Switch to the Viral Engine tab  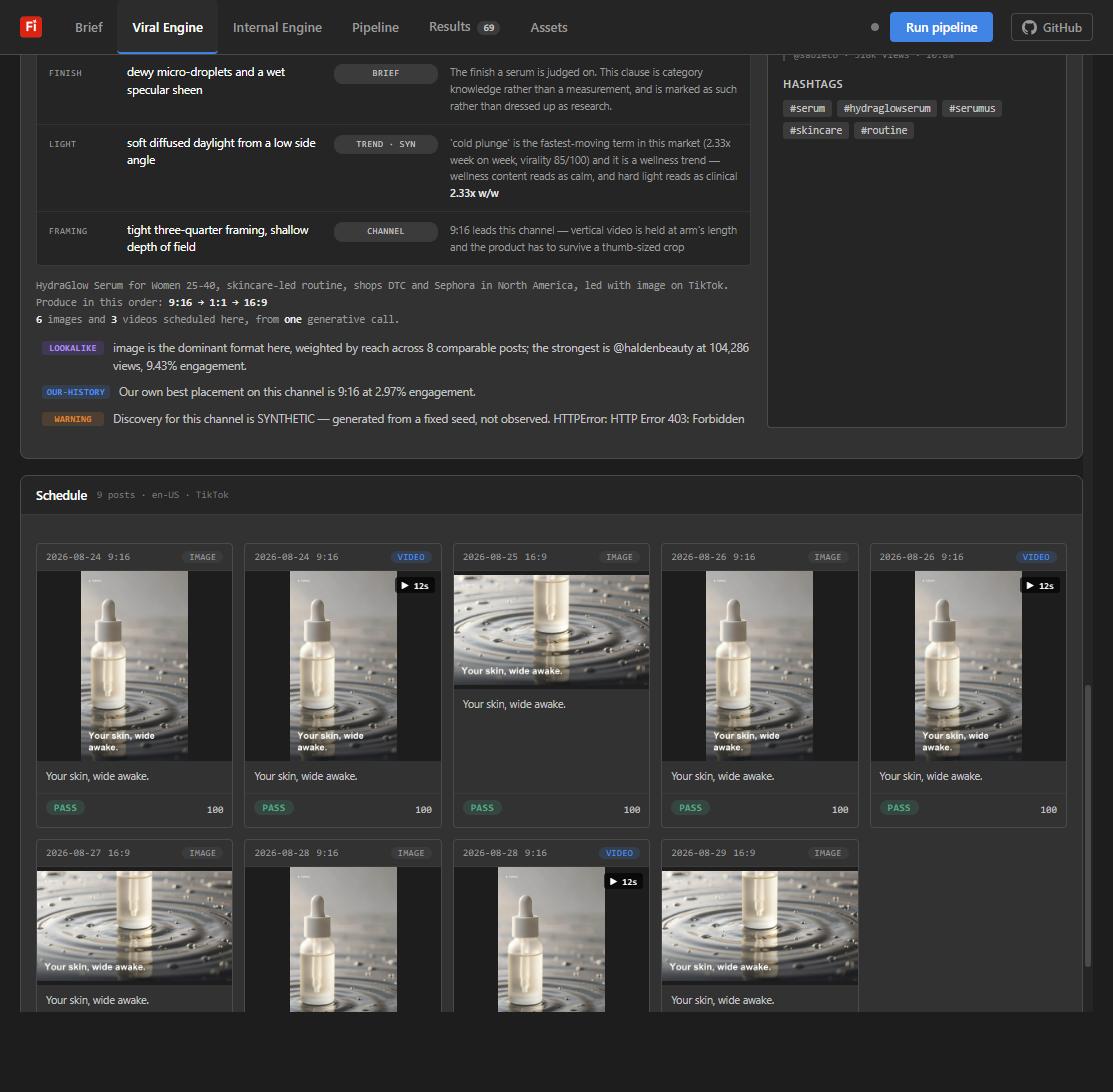pos(168,27)
